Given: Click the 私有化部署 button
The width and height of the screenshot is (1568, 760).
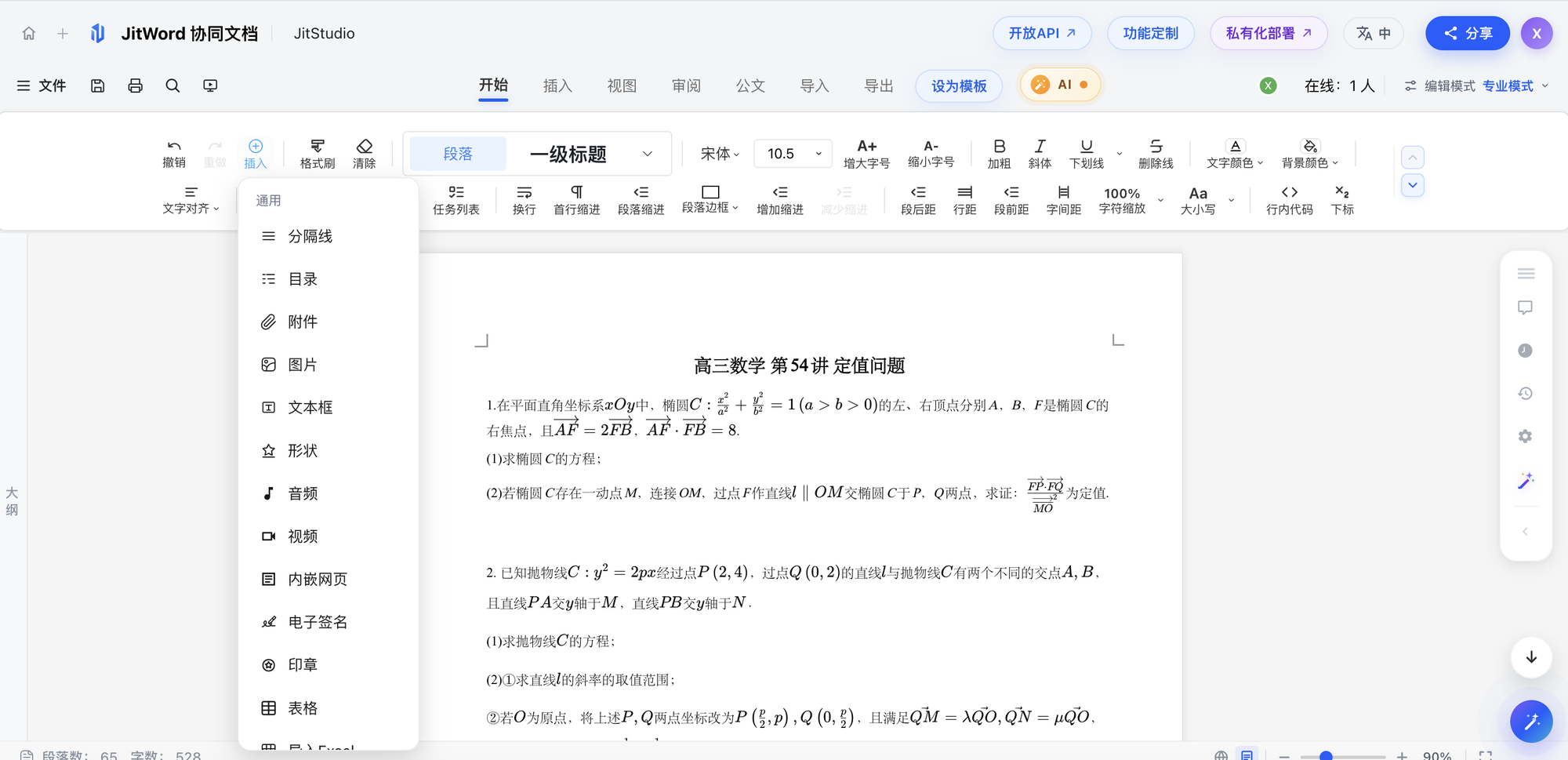Looking at the screenshot, I should point(1269,33).
